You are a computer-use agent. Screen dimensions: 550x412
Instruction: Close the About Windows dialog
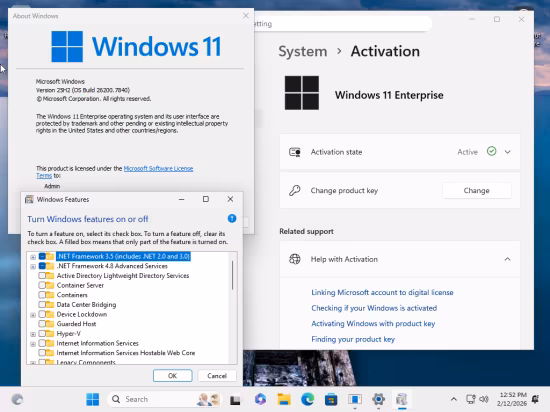pos(246,15)
